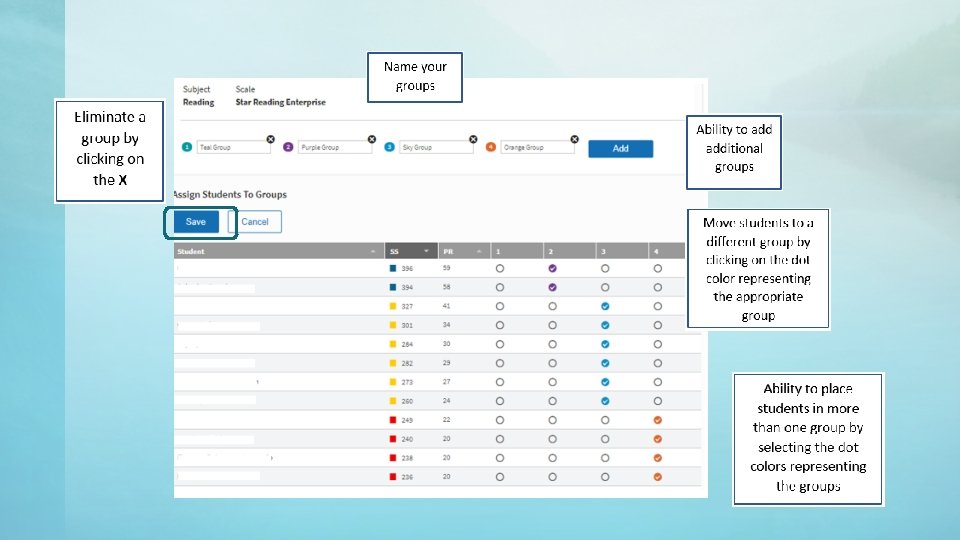Viewport: 960px width, 540px height.
Task: Click the Star Reading Enterprise scale label
Action: click(x=280, y=102)
